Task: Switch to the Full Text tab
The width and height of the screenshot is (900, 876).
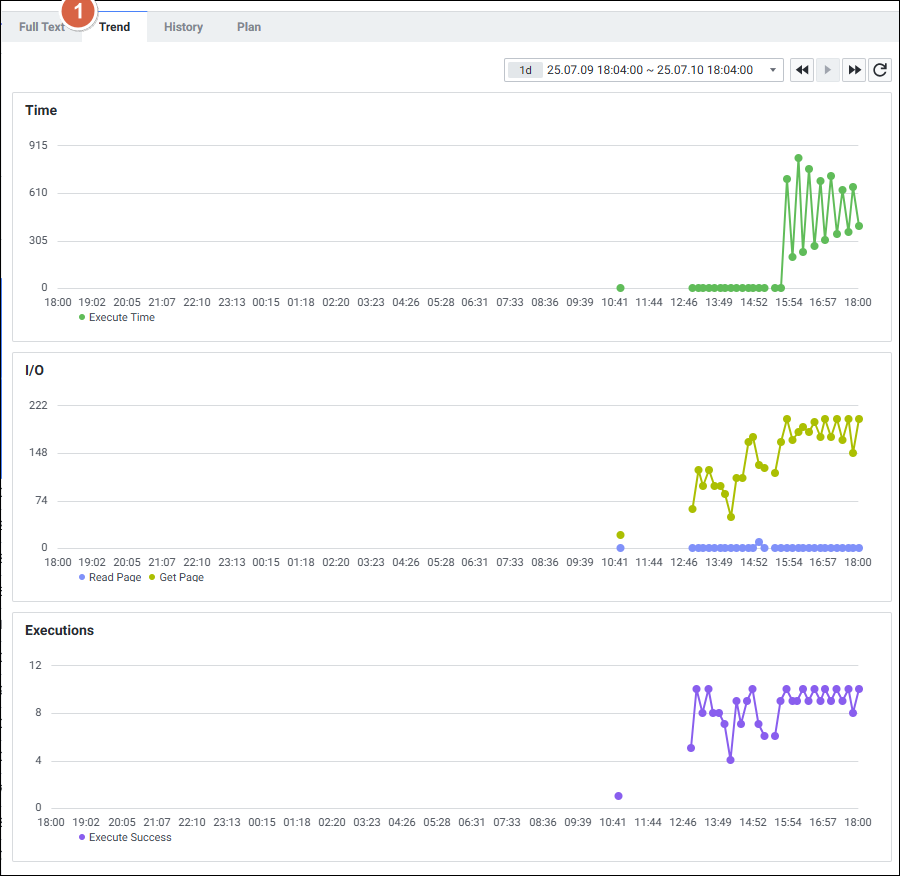Action: 42,27
